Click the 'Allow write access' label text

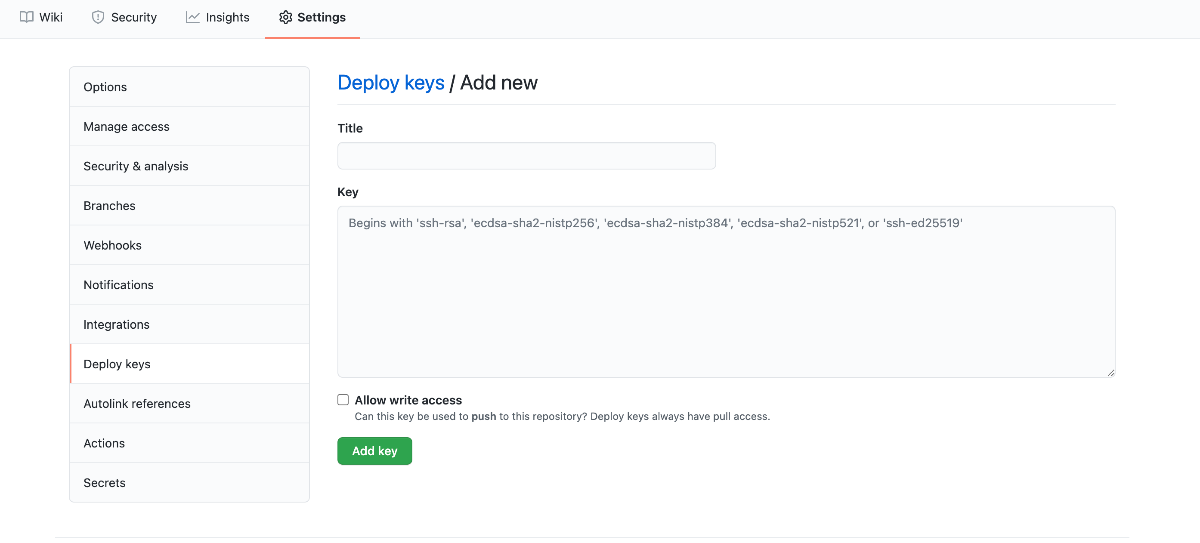pyautogui.click(x=408, y=400)
